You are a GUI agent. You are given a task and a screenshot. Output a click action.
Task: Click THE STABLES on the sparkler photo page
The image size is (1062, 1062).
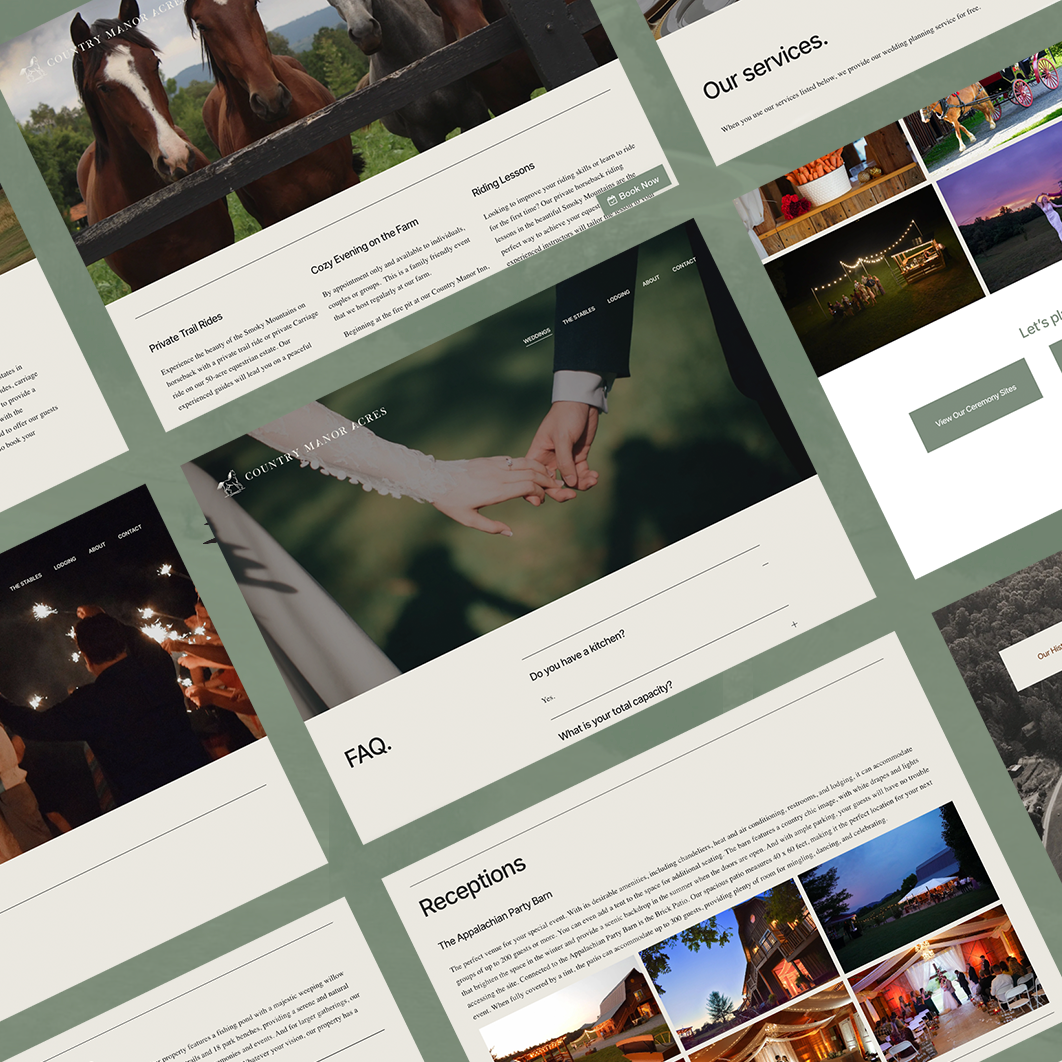tap(26, 582)
